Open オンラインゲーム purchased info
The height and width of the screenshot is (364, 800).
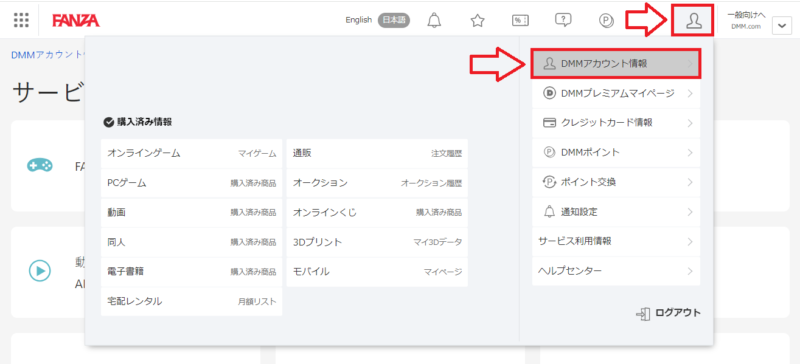pyautogui.click(x=191, y=153)
